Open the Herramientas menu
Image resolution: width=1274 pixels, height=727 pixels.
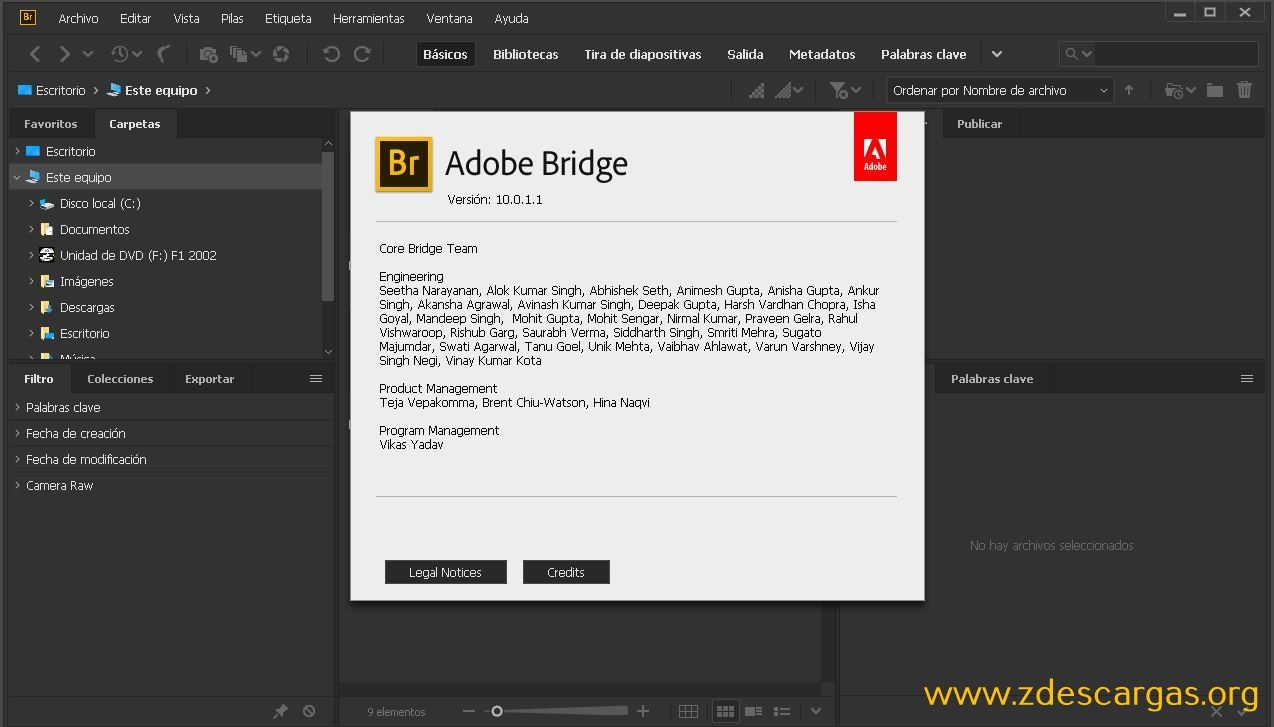368,18
